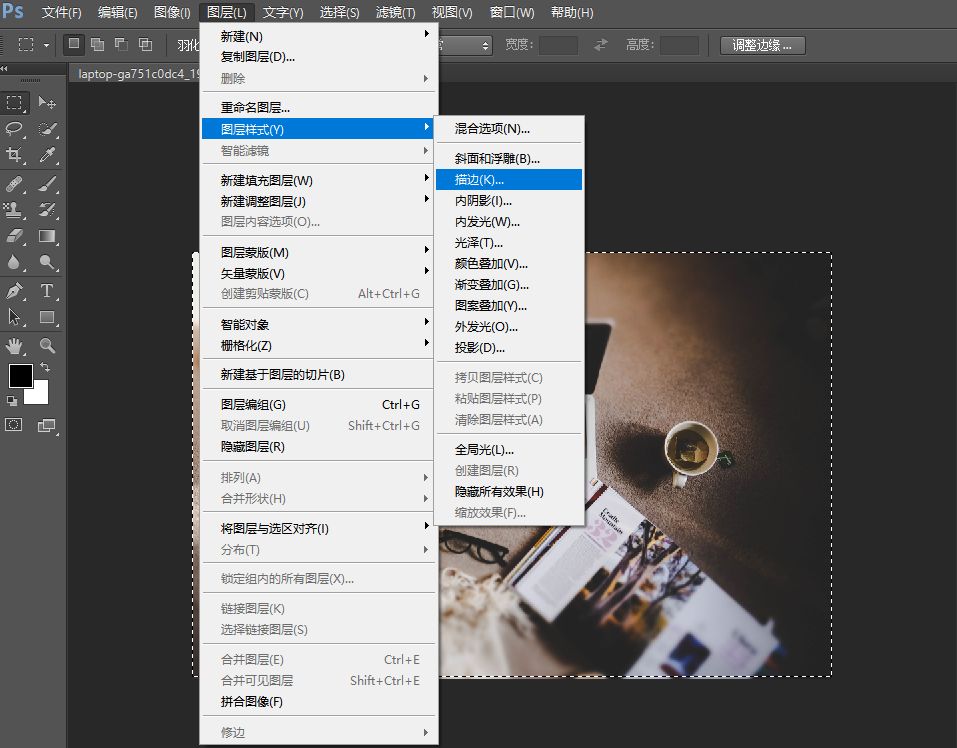Change the screen mode
Screen dimensions: 957x748
point(47,425)
